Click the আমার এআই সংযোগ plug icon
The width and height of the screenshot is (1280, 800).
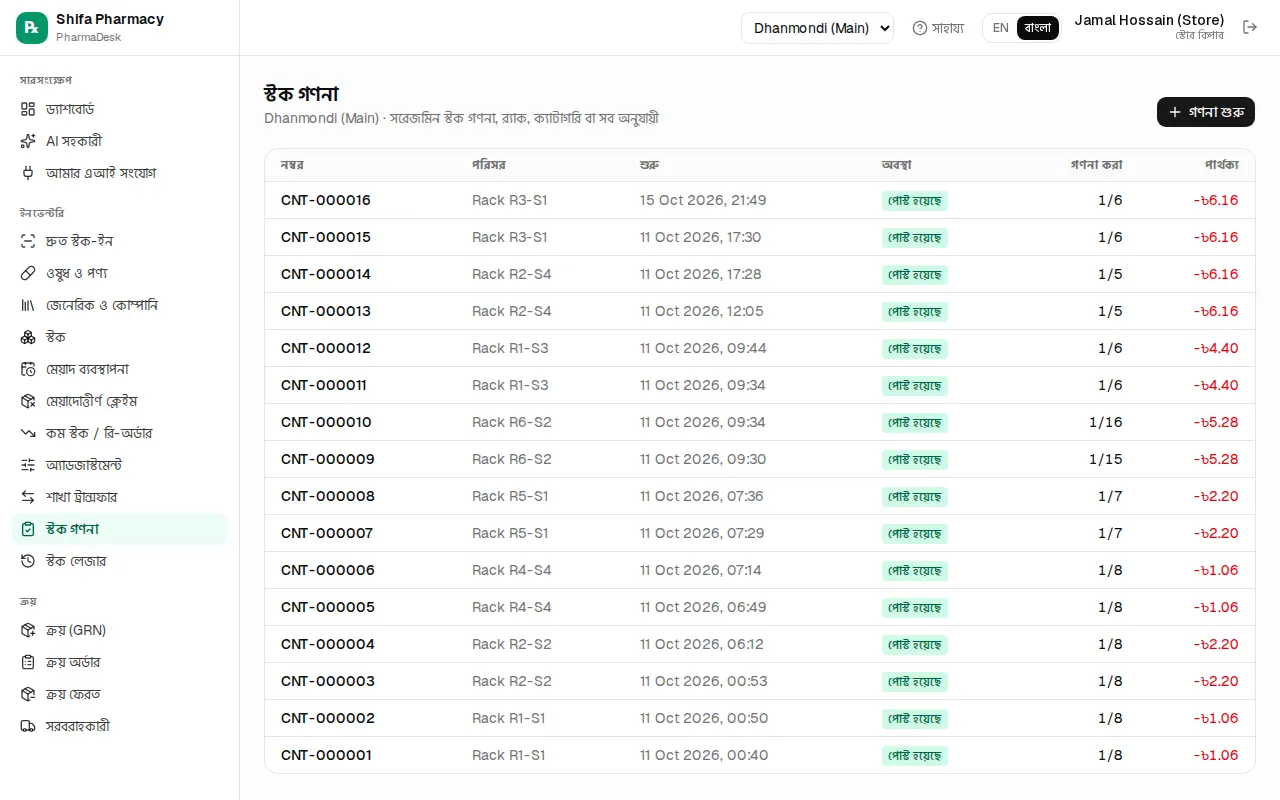[28, 173]
